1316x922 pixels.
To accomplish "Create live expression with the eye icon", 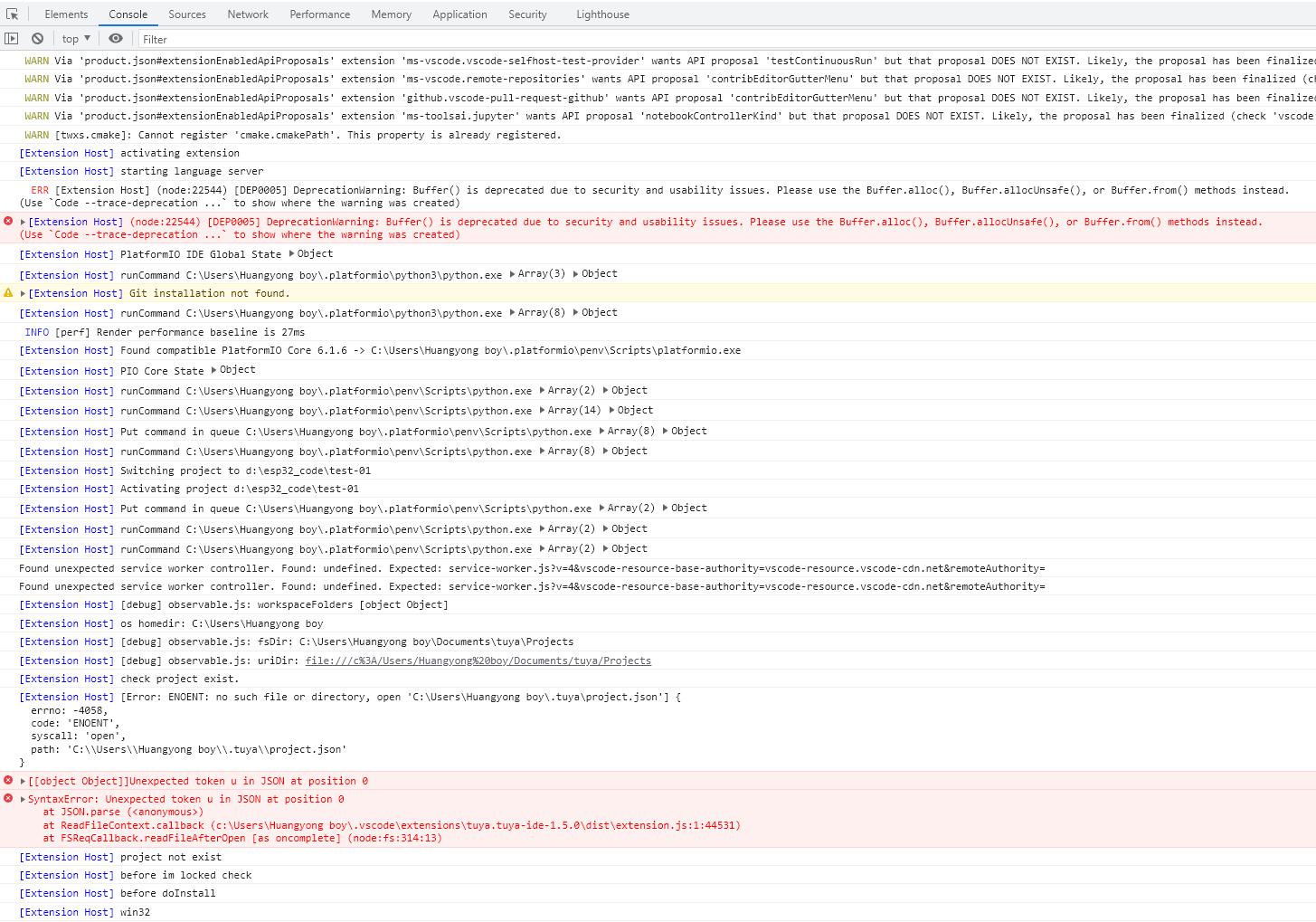I will (116, 39).
